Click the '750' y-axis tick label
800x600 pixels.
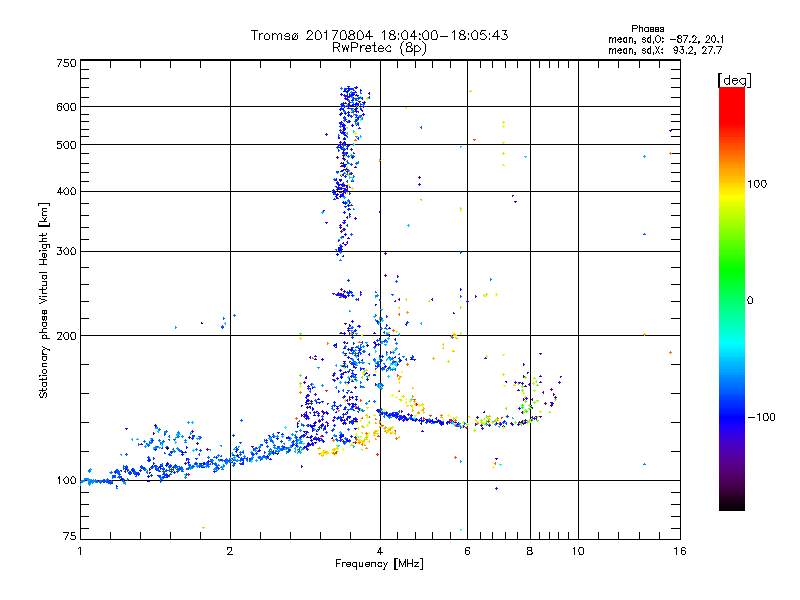66,63
